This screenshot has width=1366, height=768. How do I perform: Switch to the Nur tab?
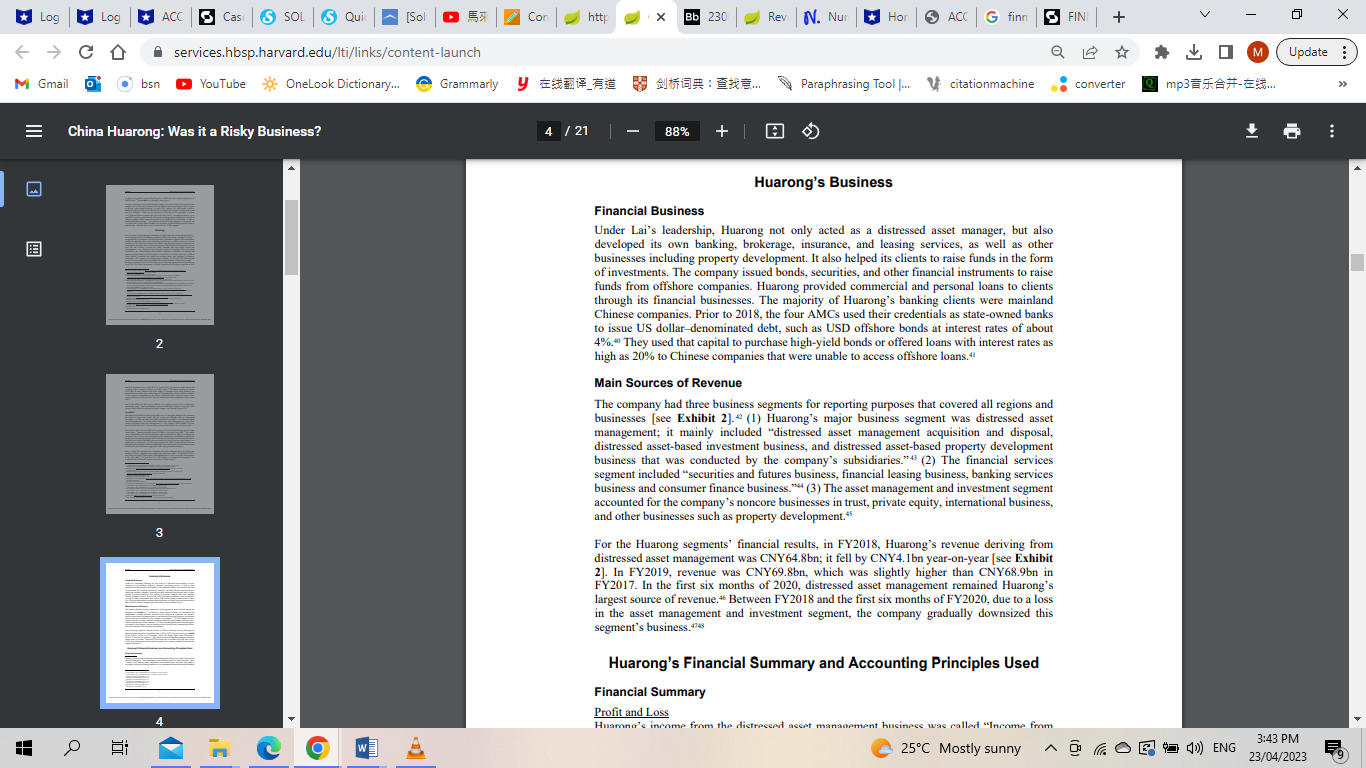pyautogui.click(x=828, y=17)
